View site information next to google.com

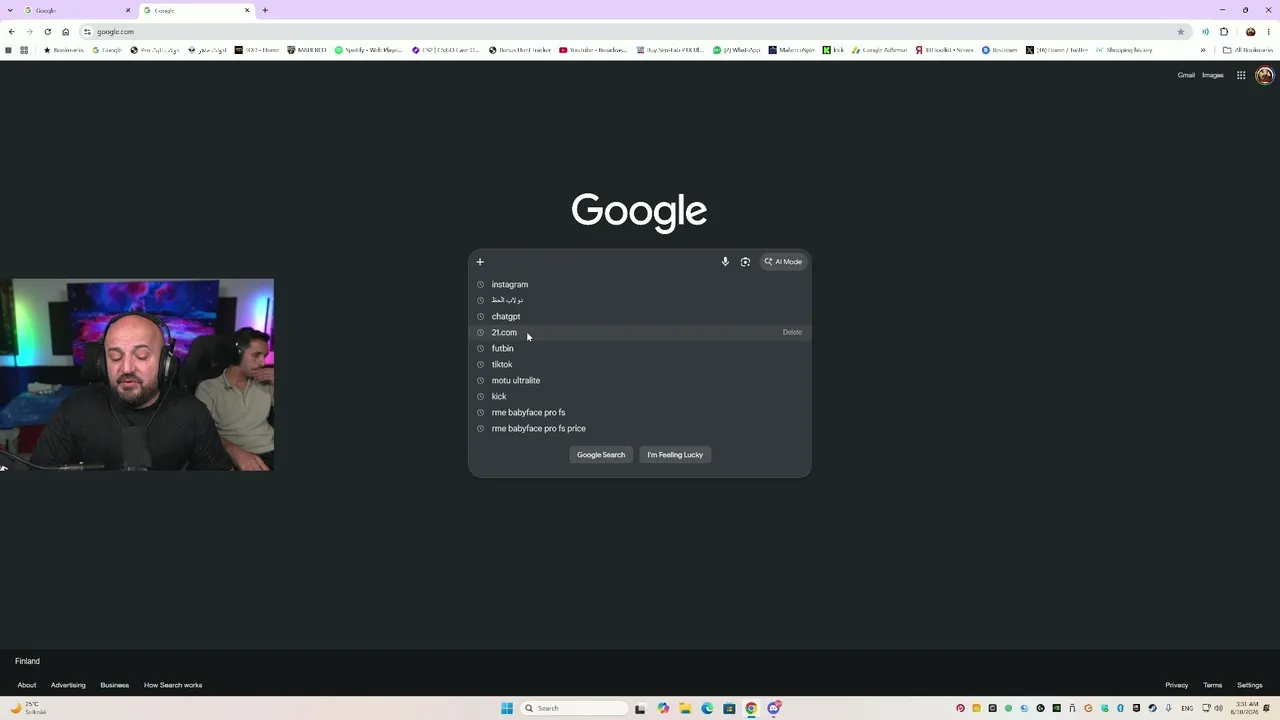click(x=87, y=32)
